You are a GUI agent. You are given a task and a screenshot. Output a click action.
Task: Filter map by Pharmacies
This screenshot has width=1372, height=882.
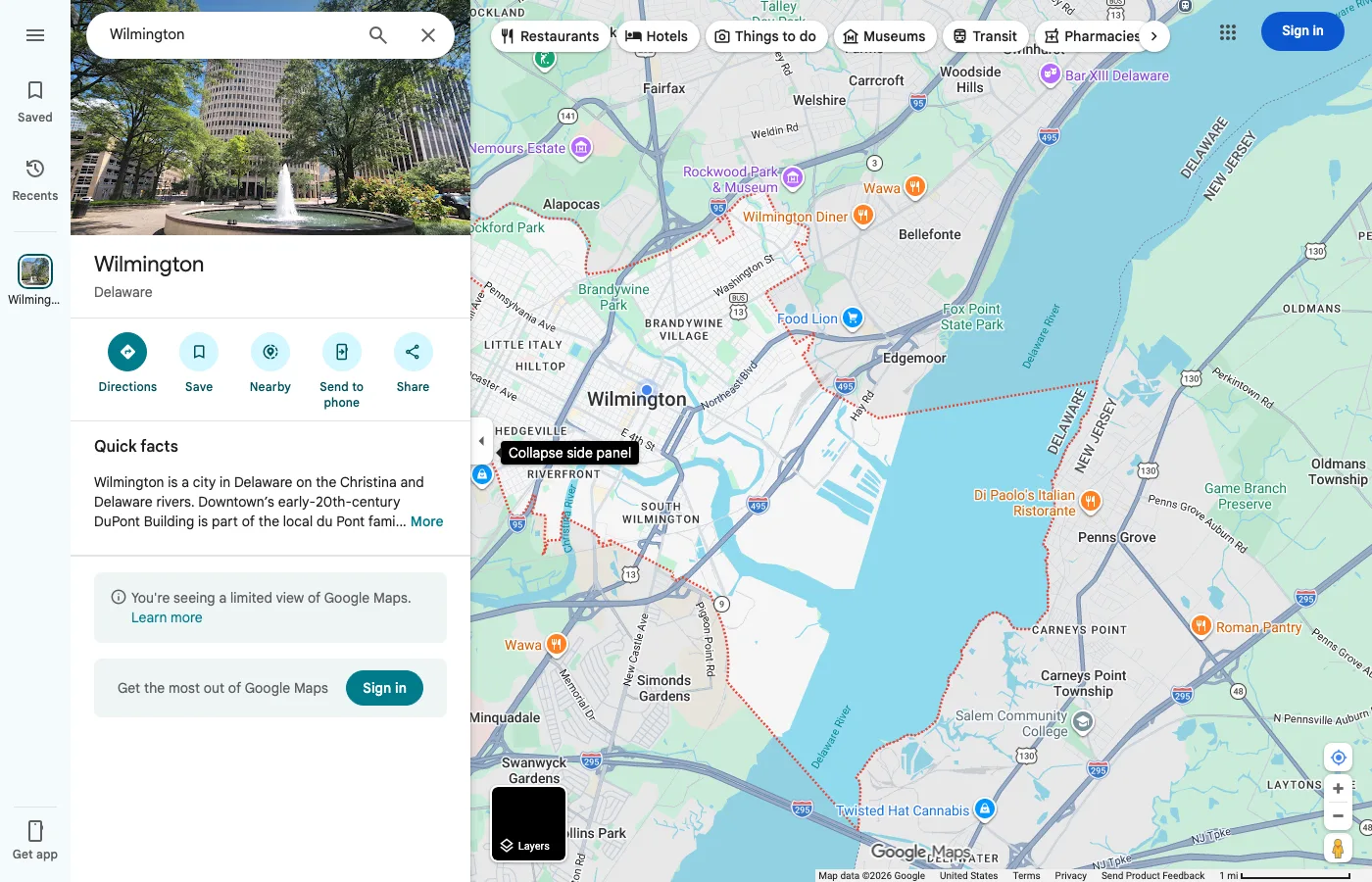pos(1092,36)
